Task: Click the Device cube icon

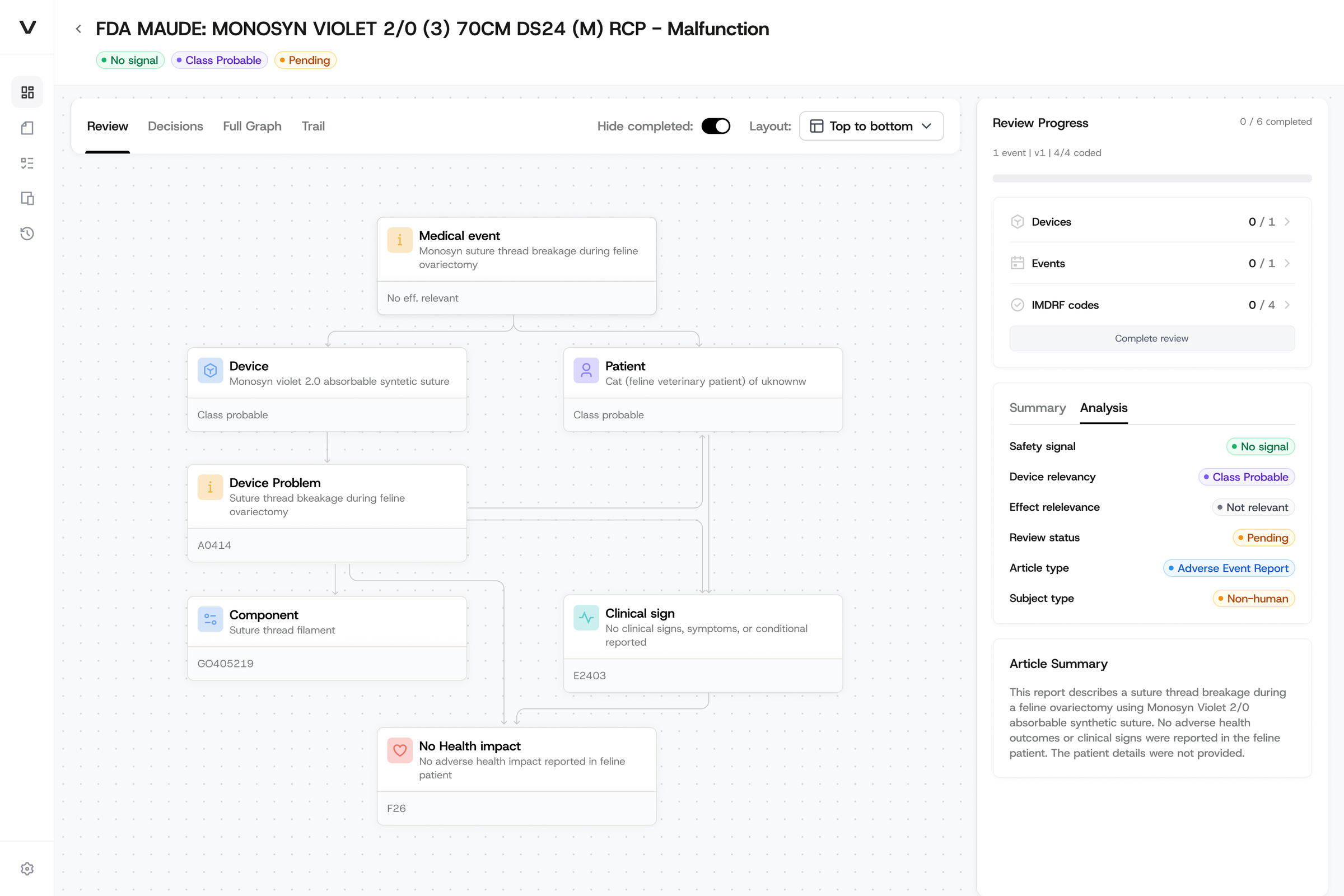Action: pos(211,370)
